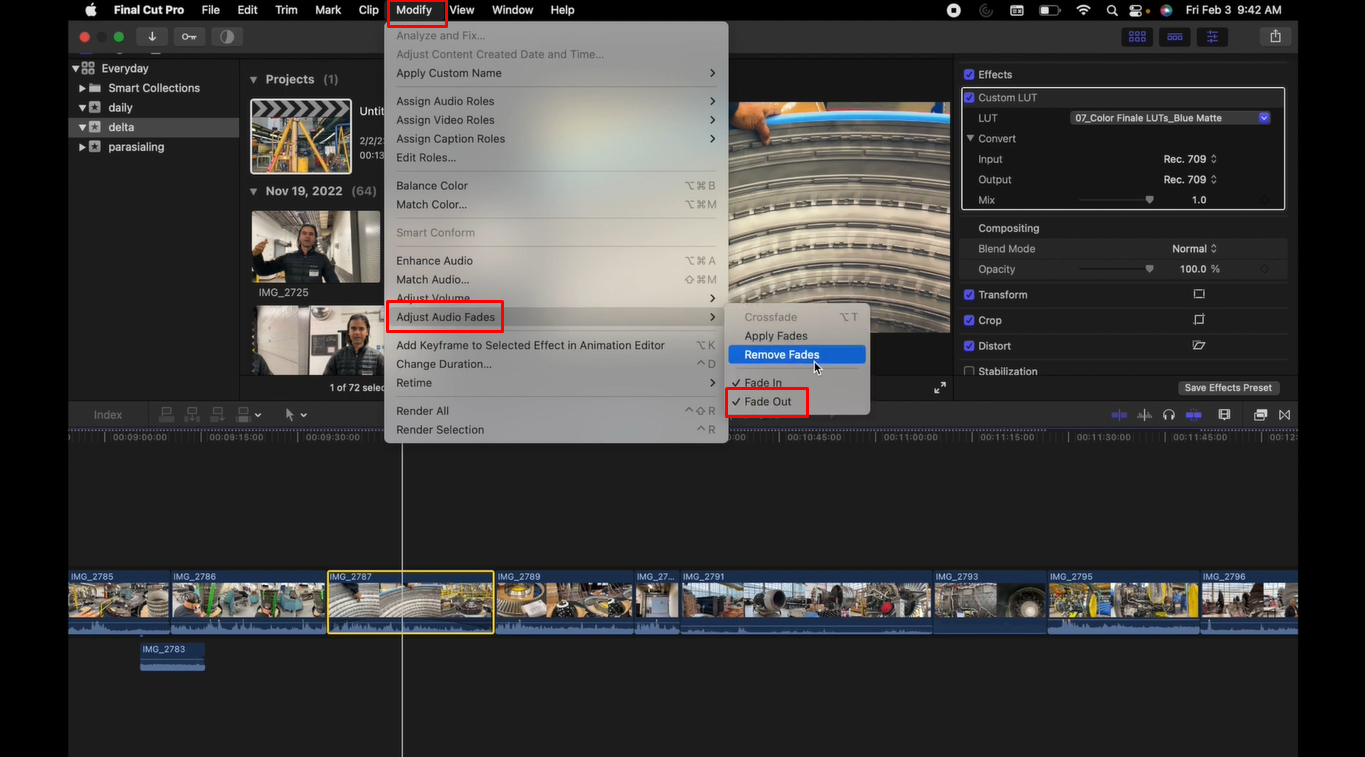1365x757 pixels.
Task: Select the IMG_2725 clip thumbnail in the browser
Action: 315,246
